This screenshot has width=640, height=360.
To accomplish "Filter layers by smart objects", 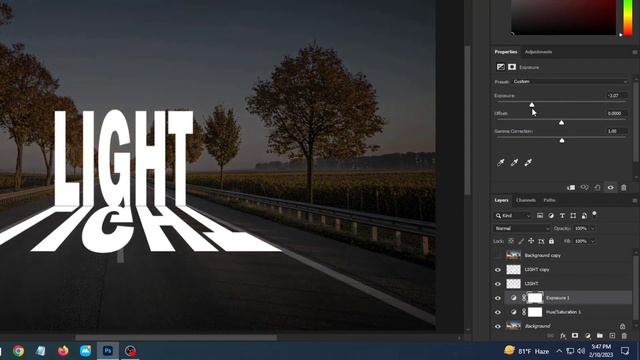I will coord(584,216).
